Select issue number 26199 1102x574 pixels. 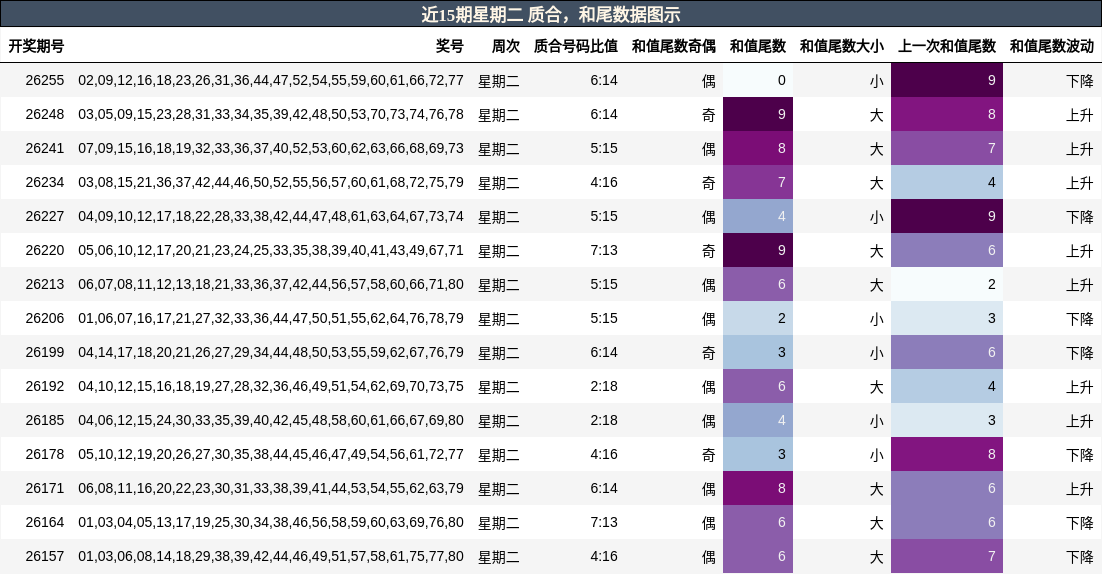point(45,353)
